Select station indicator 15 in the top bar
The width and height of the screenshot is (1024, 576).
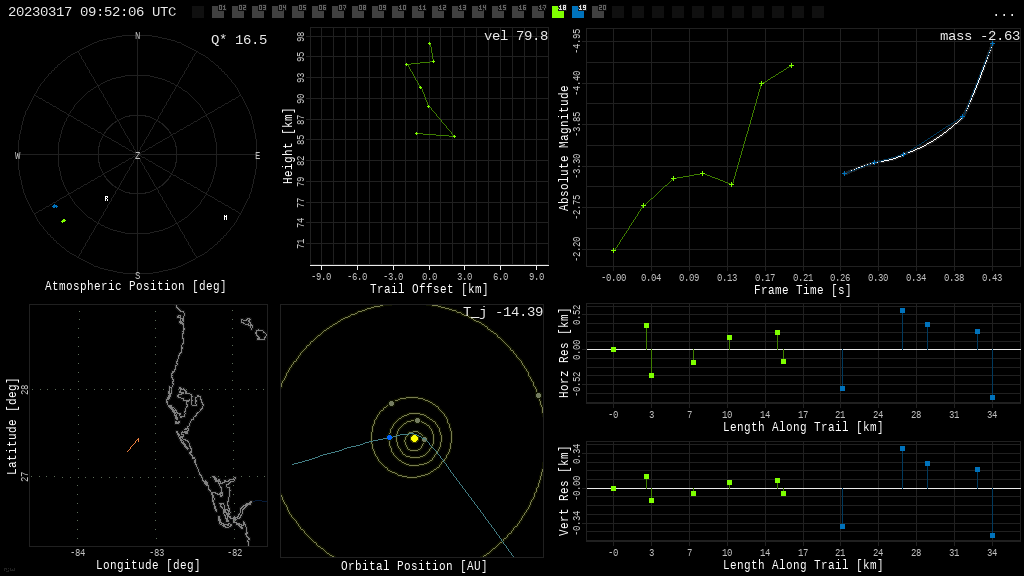click(498, 11)
